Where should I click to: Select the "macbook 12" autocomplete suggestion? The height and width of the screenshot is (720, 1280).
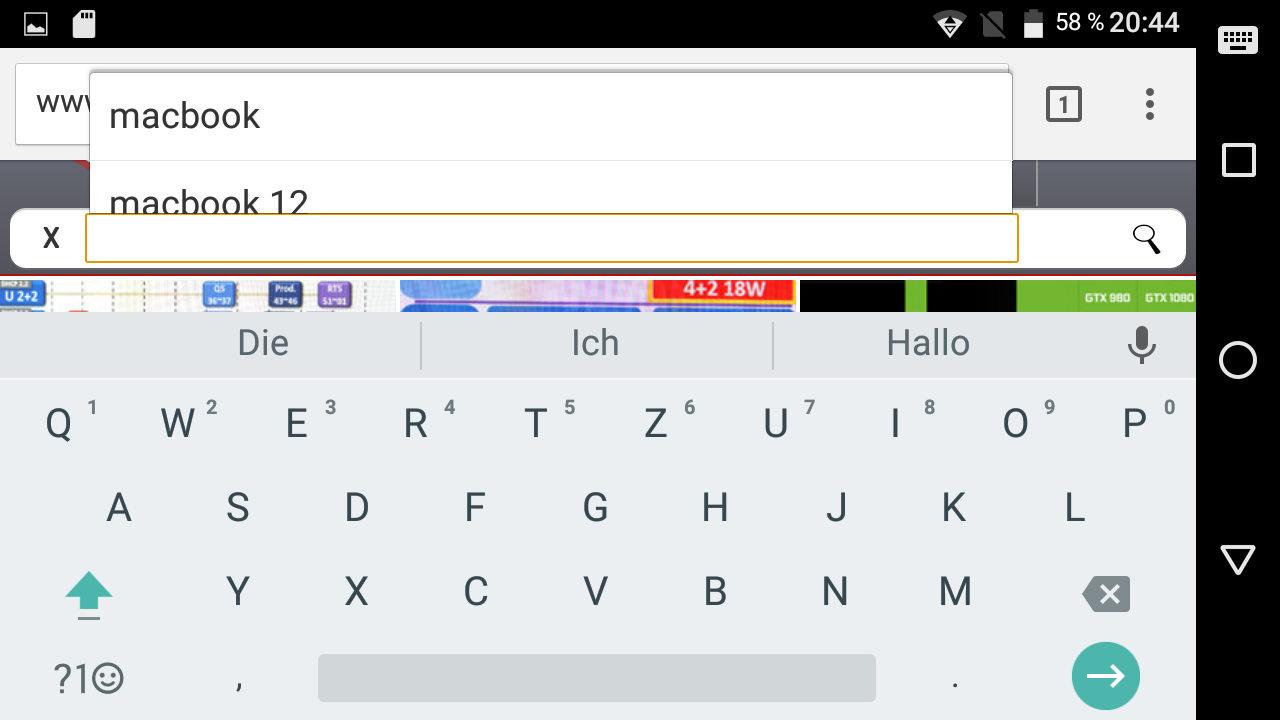tap(551, 188)
